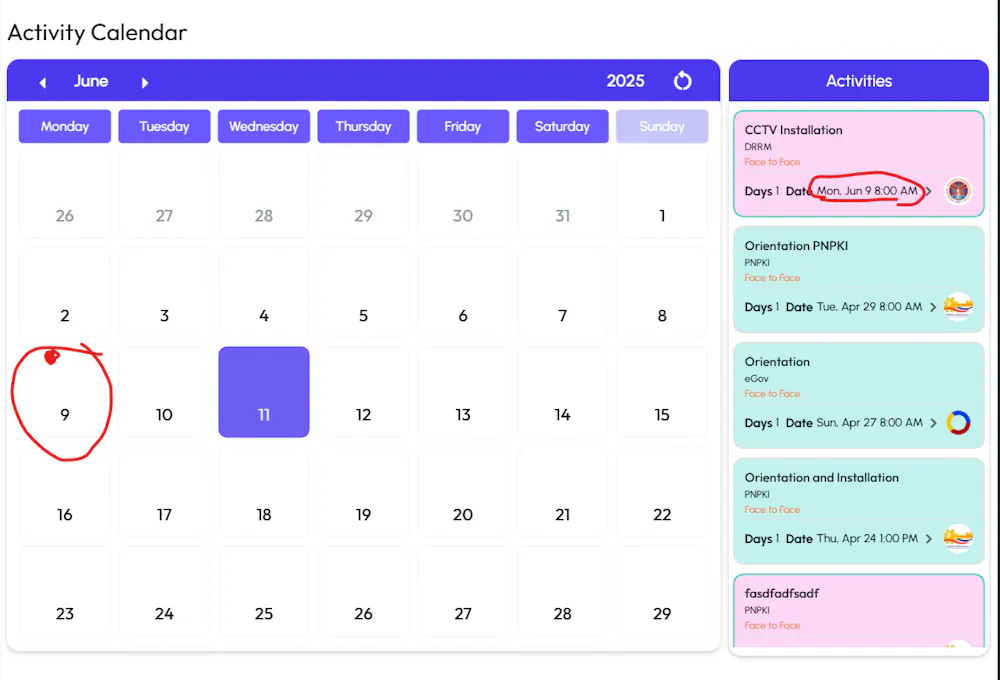The width and height of the screenshot is (1000, 680).
Task: Select June 19 date cell
Action: [x=363, y=491]
